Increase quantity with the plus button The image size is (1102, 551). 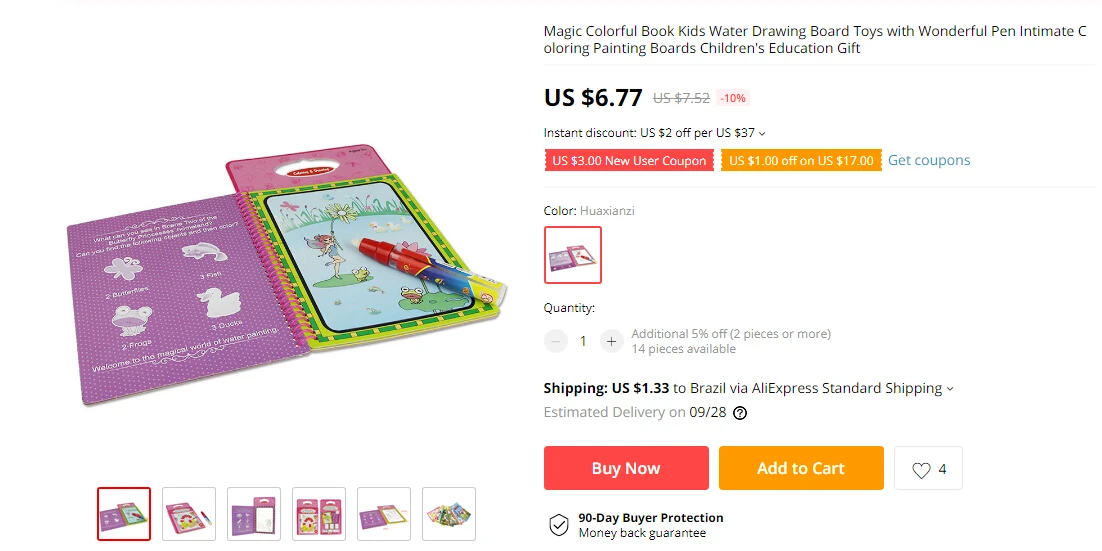(611, 342)
